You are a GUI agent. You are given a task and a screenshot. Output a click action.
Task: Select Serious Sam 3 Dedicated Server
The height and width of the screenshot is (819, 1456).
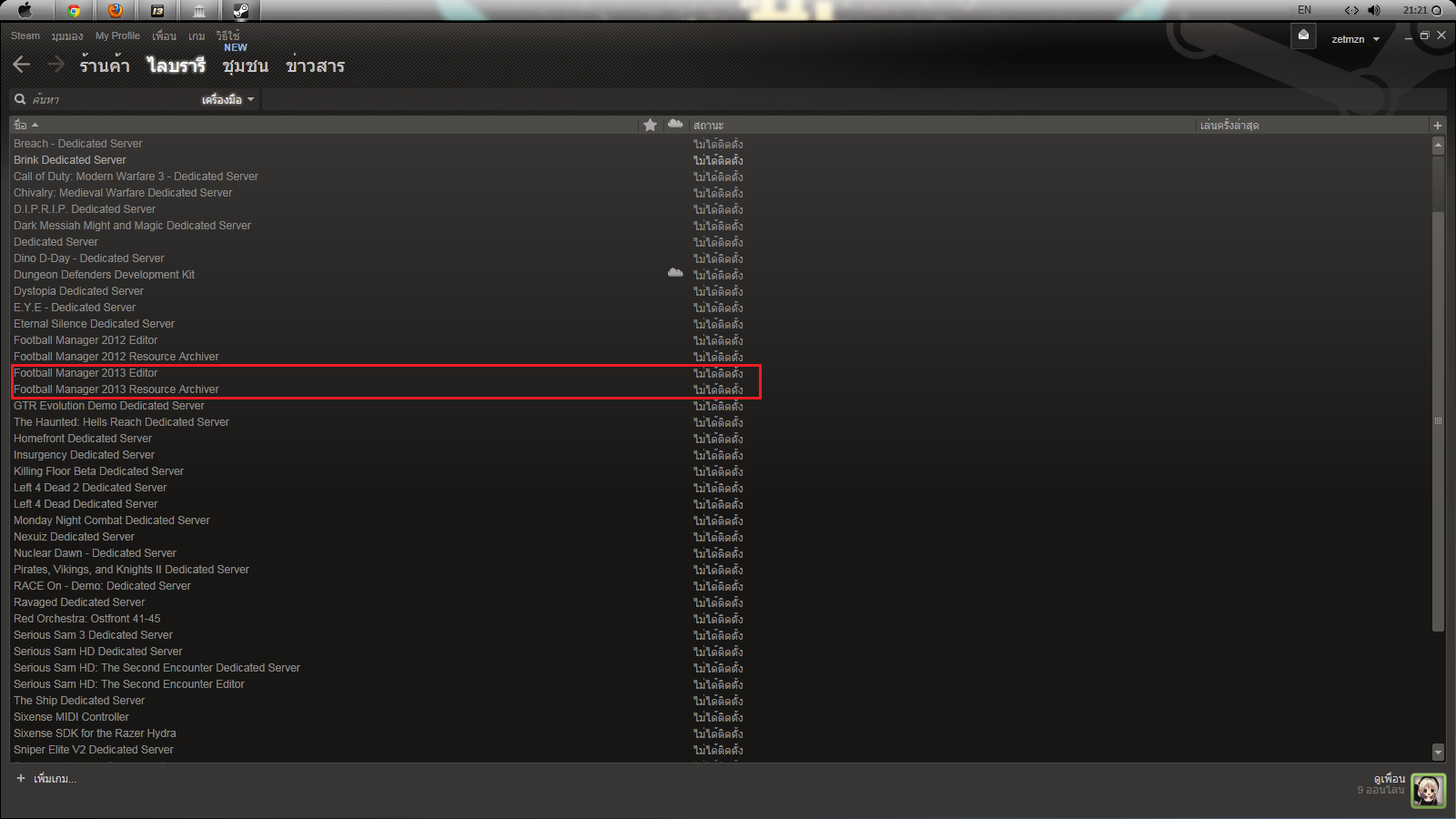[93, 635]
